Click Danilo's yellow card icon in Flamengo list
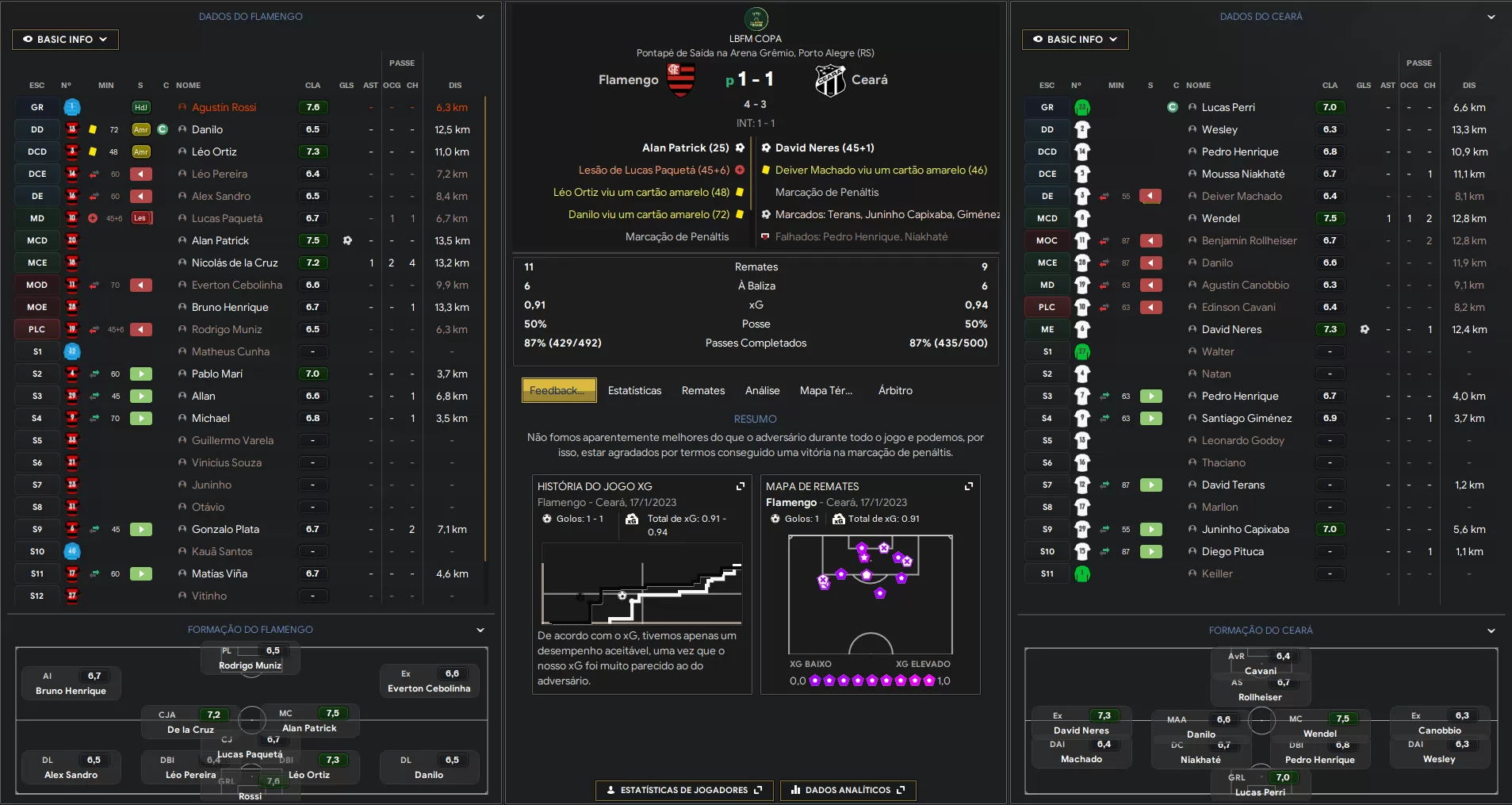This screenshot has height=805, width=1512. point(93,129)
